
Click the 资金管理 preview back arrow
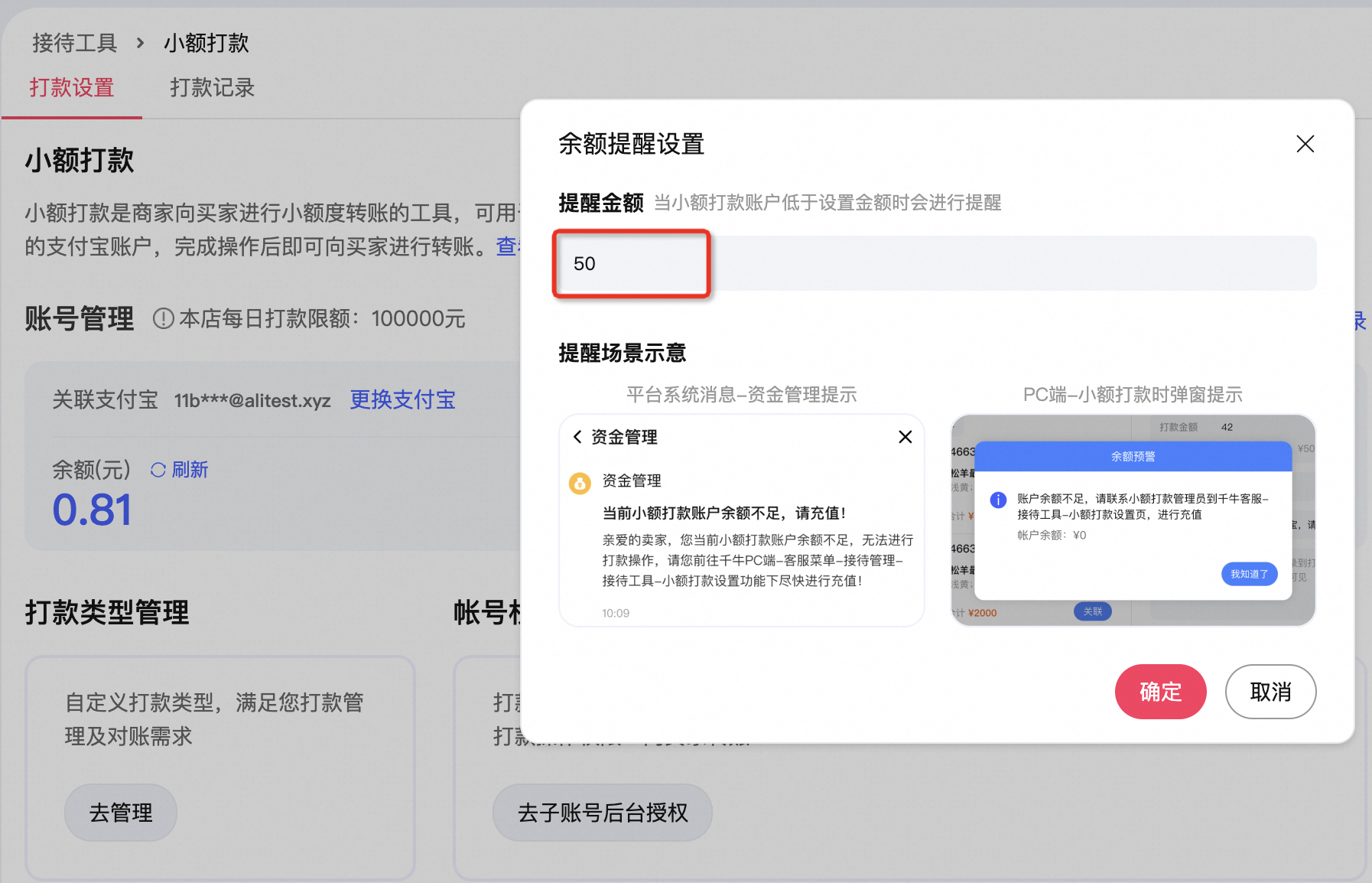click(x=577, y=437)
